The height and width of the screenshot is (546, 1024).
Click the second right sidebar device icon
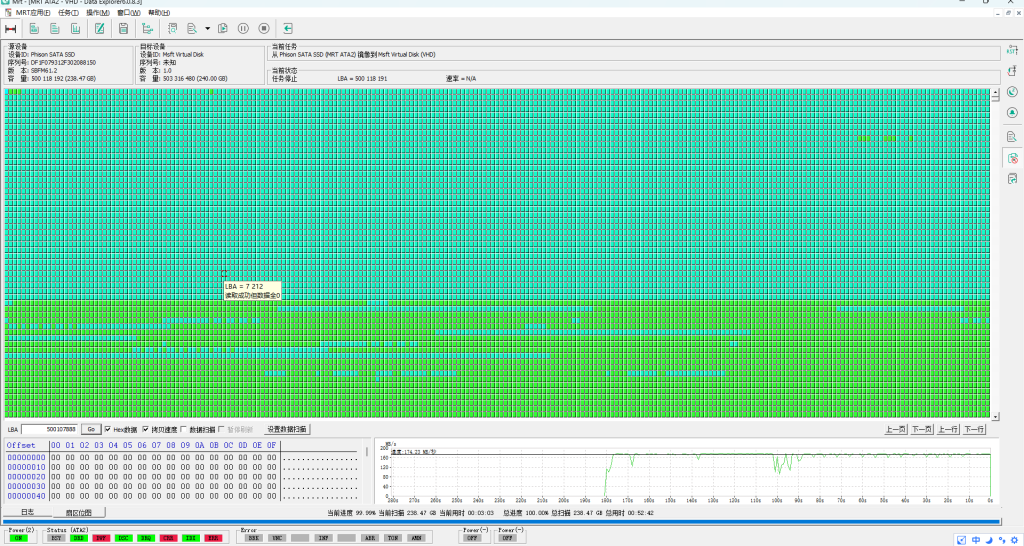click(1012, 70)
